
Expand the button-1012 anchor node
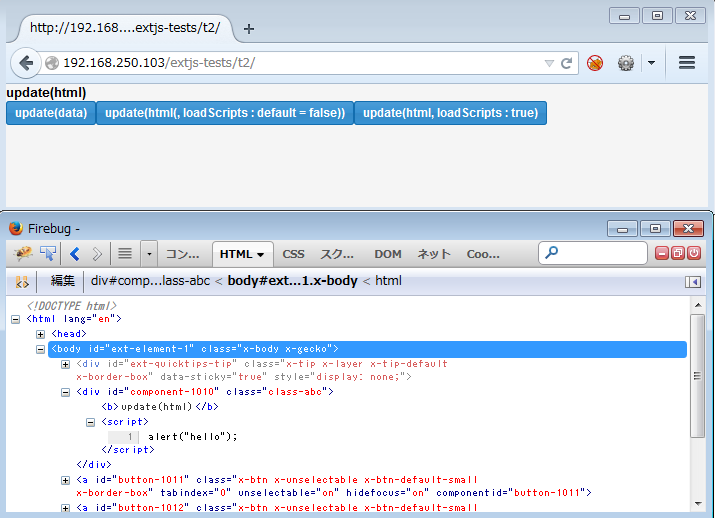(66, 508)
